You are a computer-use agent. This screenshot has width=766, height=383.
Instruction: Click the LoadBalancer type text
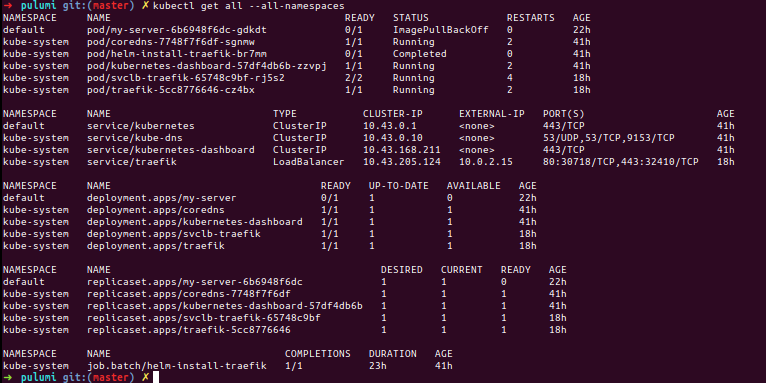(309, 162)
